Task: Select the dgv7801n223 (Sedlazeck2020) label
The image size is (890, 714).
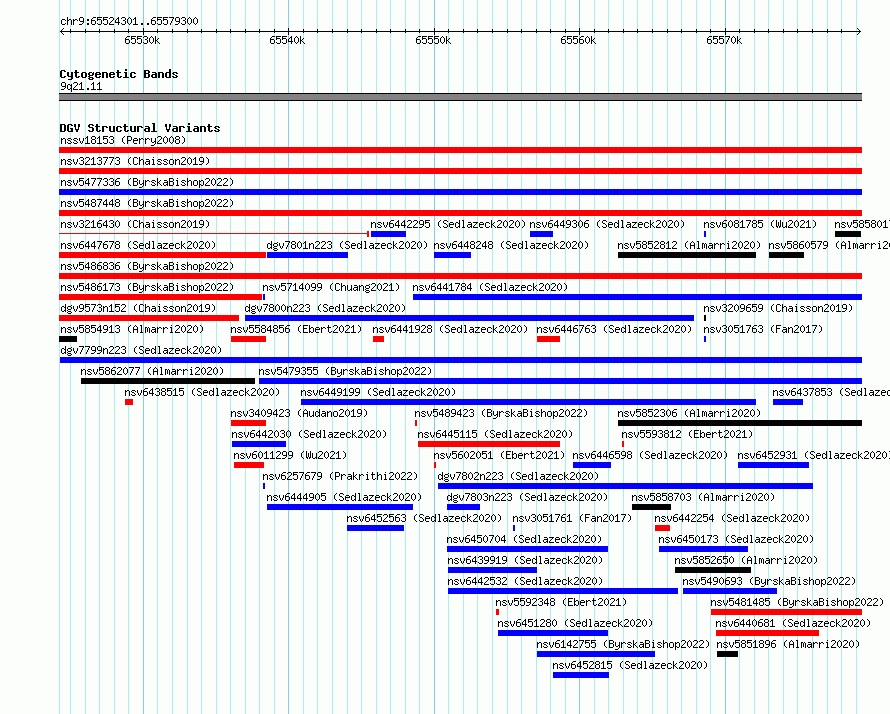Action: (347, 245)
